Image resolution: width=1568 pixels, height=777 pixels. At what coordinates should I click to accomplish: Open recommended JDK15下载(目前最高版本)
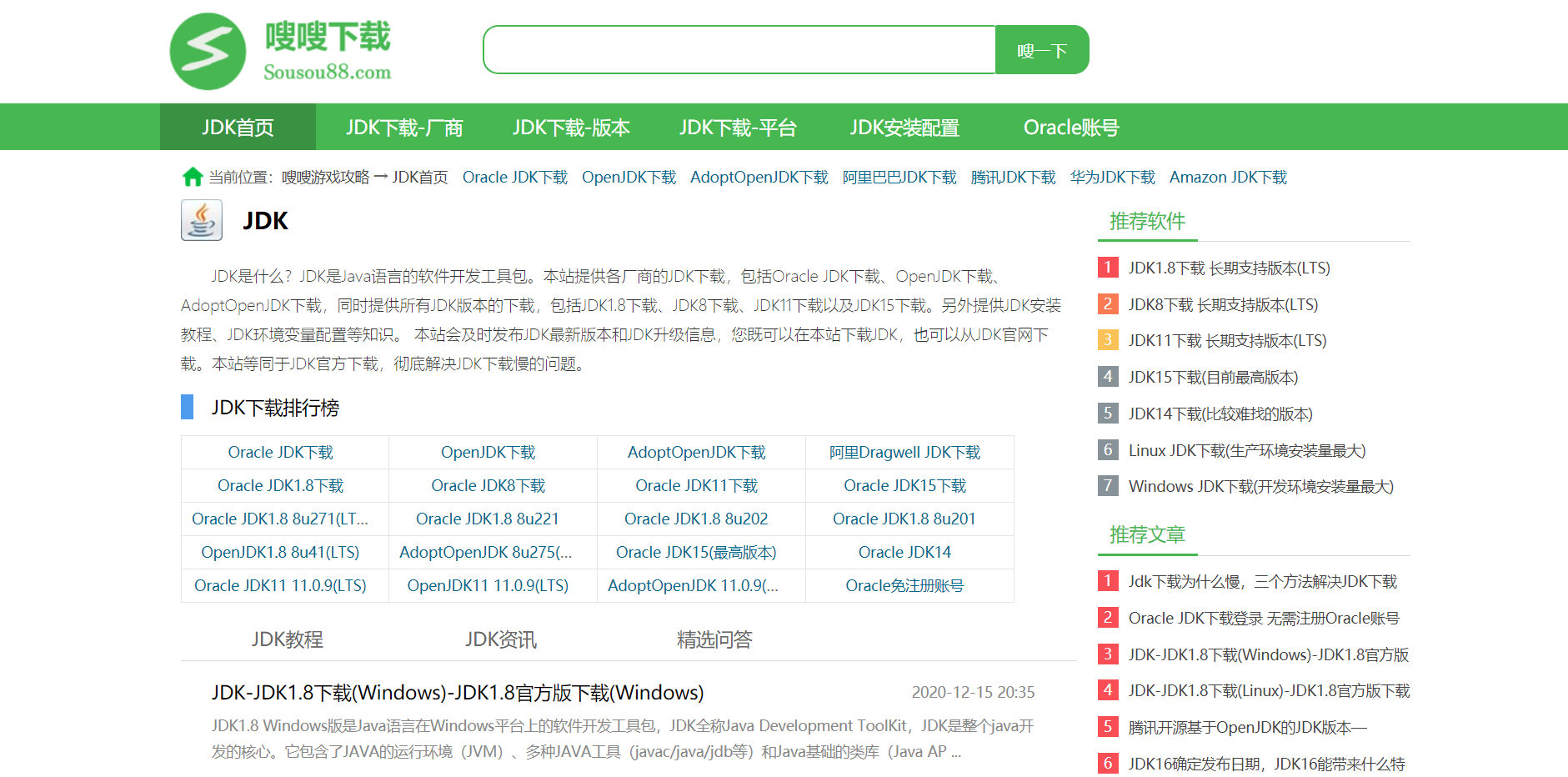tap(1213, 377)
